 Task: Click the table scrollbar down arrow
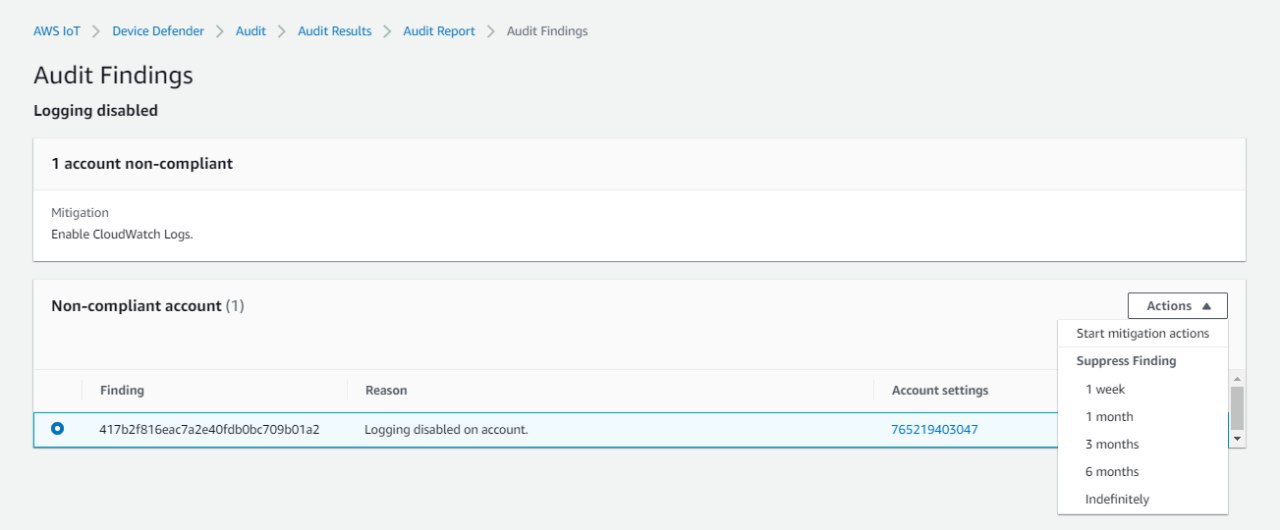[x=1238, y=438]
